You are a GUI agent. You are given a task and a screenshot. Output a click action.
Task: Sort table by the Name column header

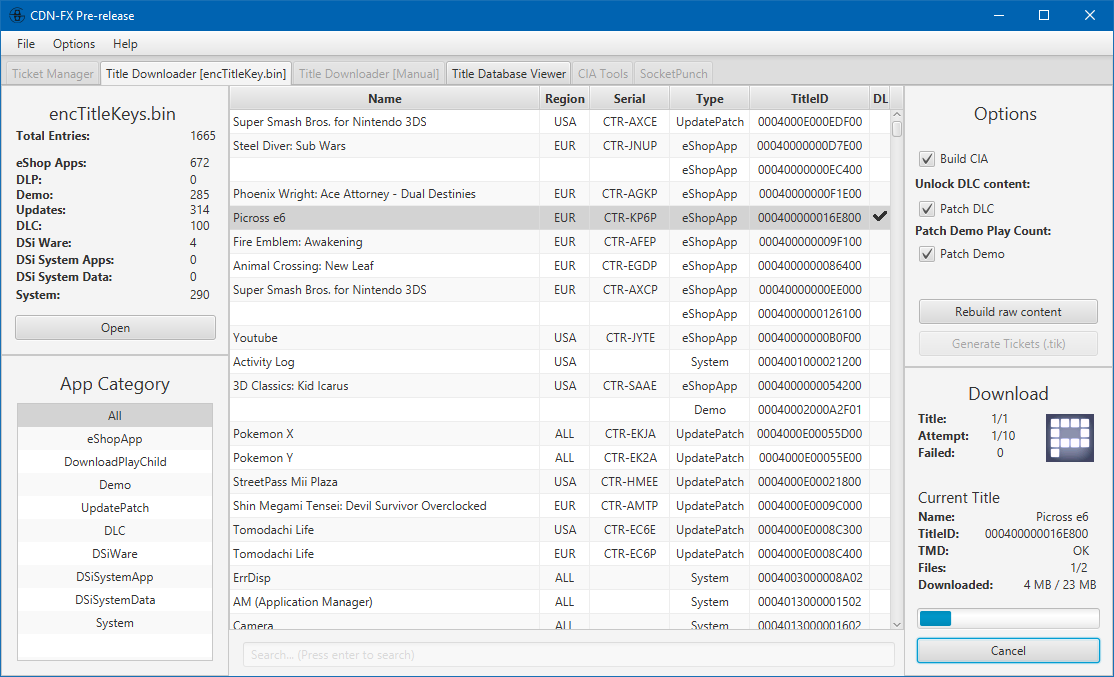384,99
